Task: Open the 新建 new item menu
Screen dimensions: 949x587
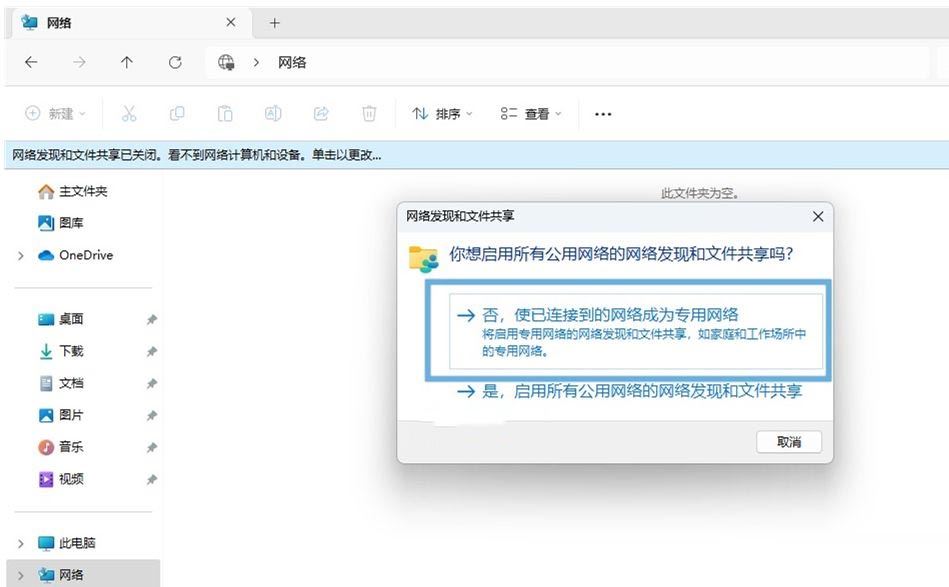Action: click(x=55, y=114)
